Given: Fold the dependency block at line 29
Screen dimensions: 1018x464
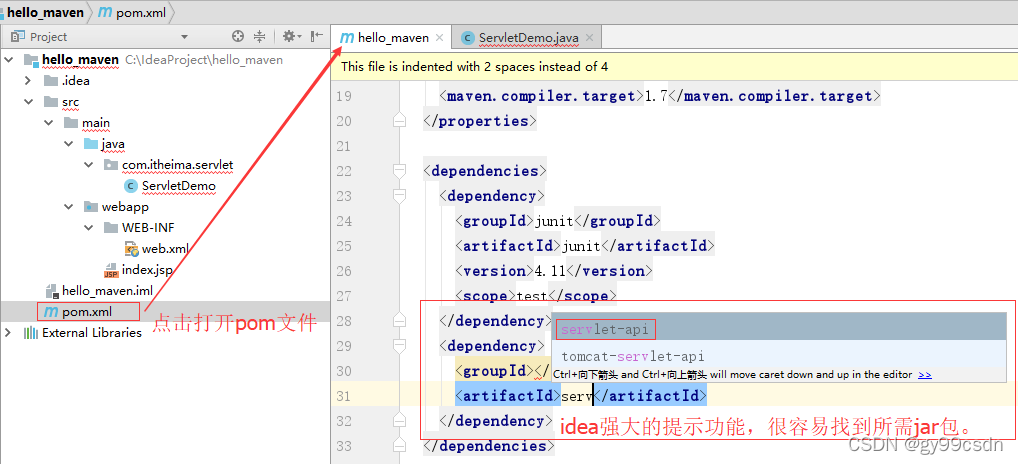Looking at the screenshot, I should pyautogui.click(x=399, y=345).
